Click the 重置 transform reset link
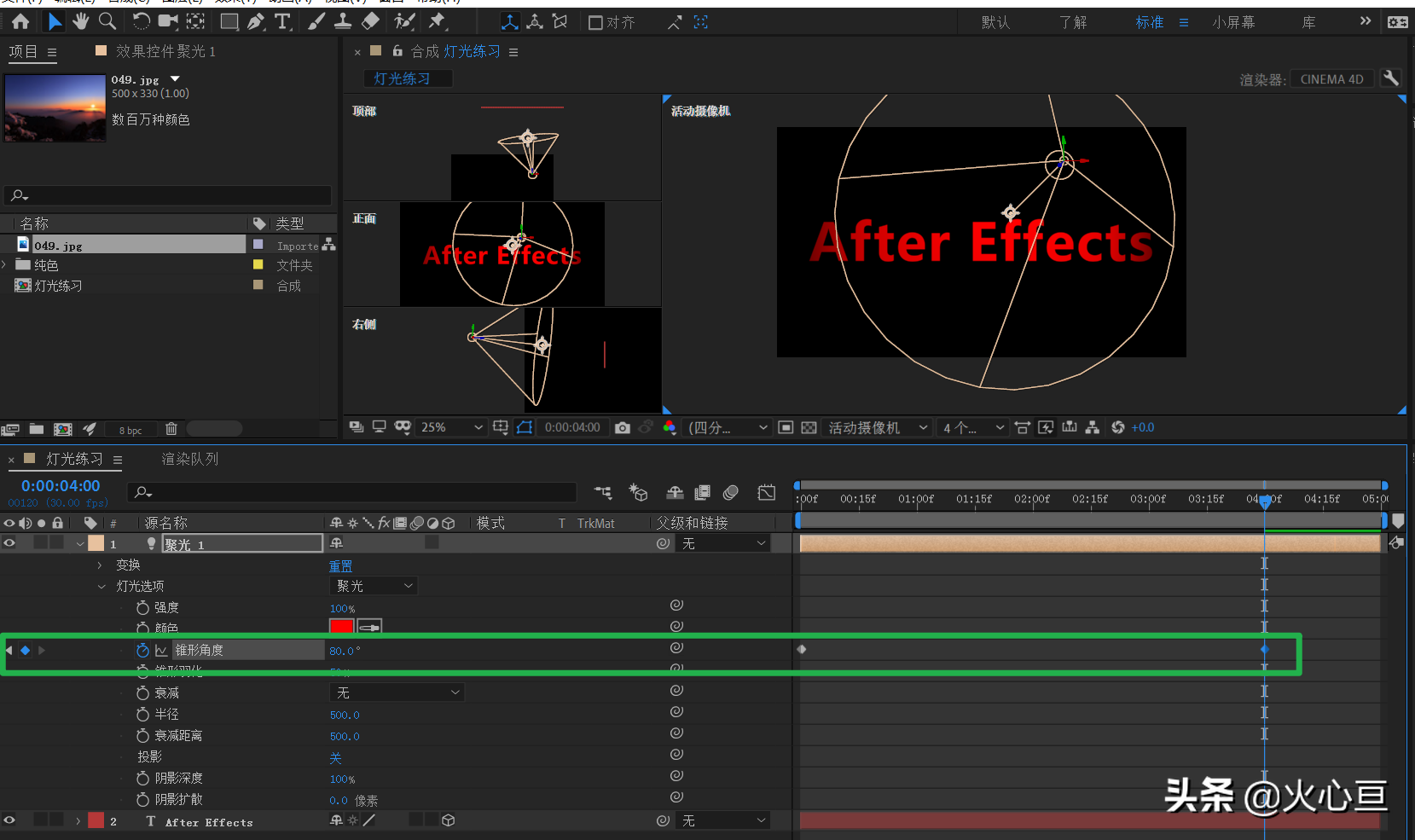Image resolution: width=1415 pixels, height=840 pixels. pyautogui.click(x=340, y=565)
